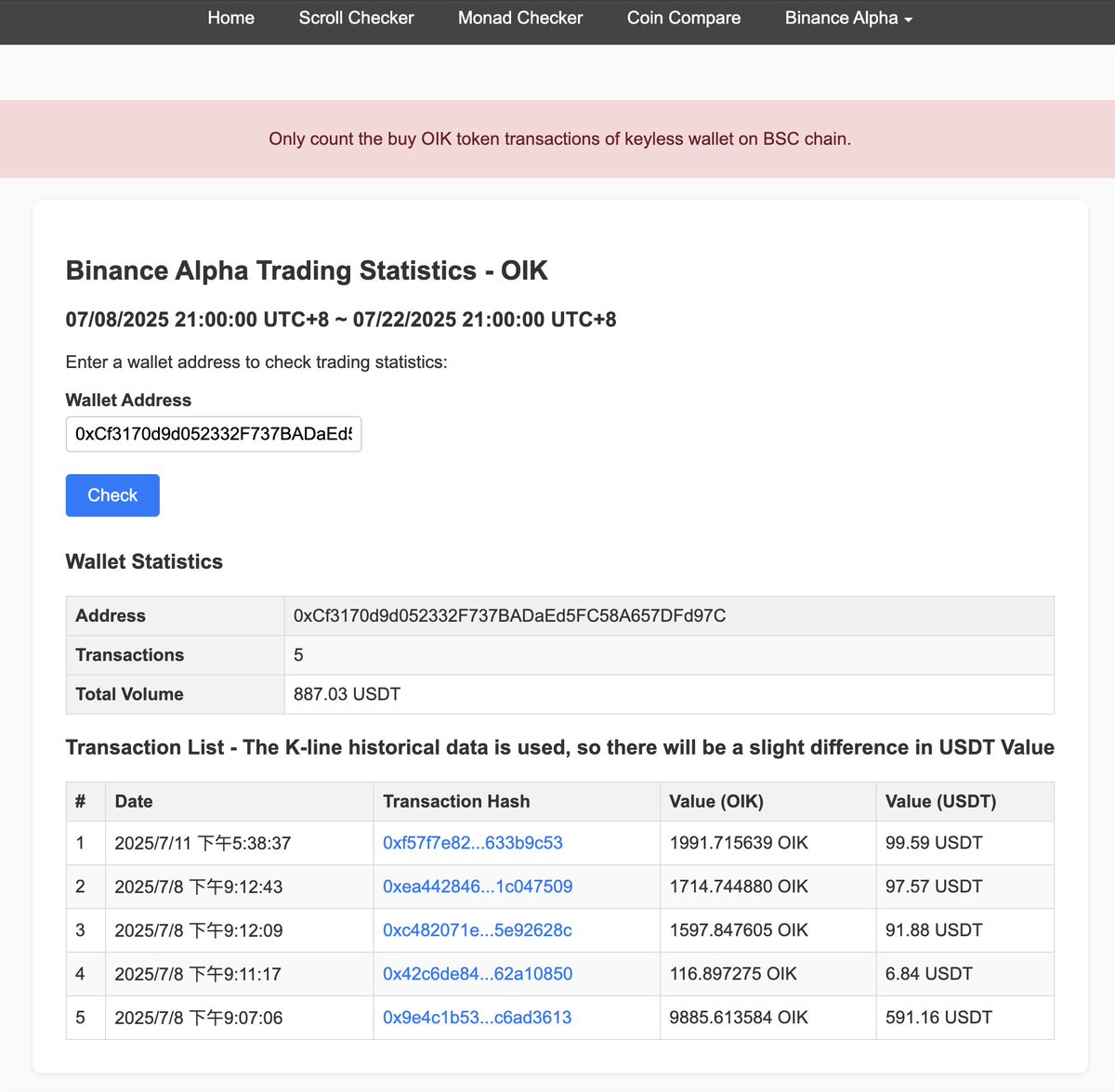
Task: Click the date 2025/7/11 下午5:38:37
Action: (203, 843)
